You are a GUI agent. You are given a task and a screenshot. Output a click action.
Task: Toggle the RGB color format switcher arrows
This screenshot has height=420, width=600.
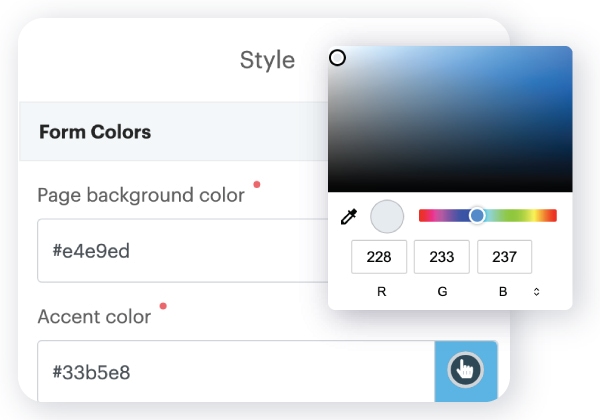[537, 292]
